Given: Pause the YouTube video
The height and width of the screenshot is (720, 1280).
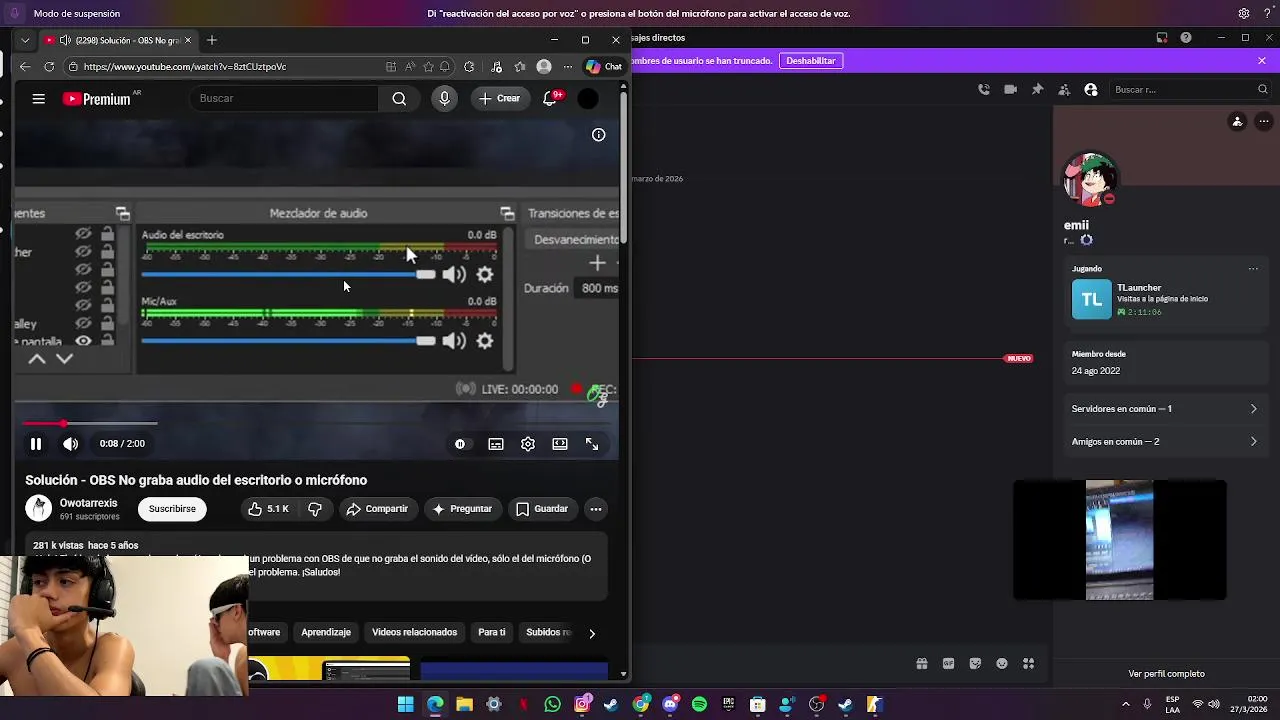Looking at the screenshot, I should tap(36, 444).
